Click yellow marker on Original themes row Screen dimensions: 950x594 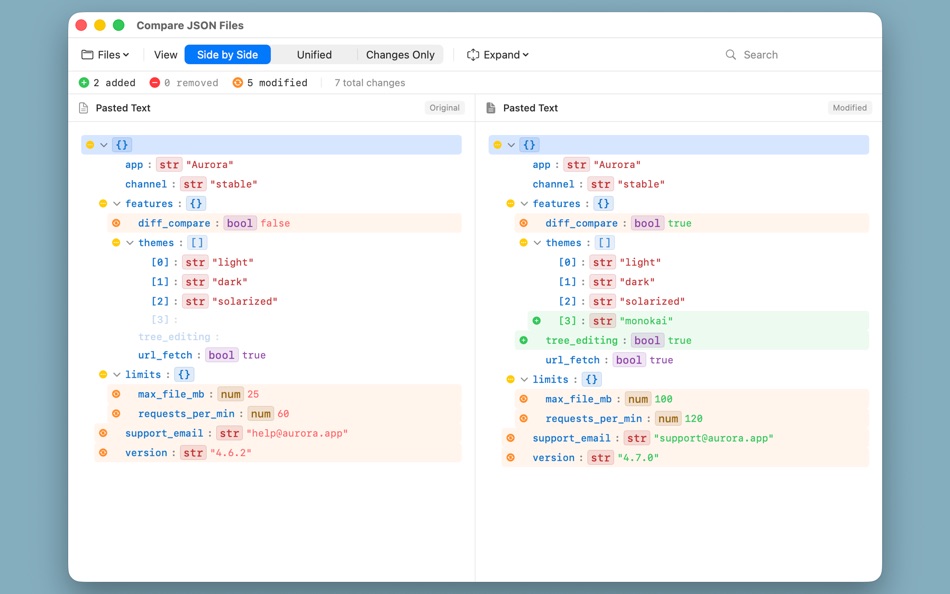(x=116, y=242)
